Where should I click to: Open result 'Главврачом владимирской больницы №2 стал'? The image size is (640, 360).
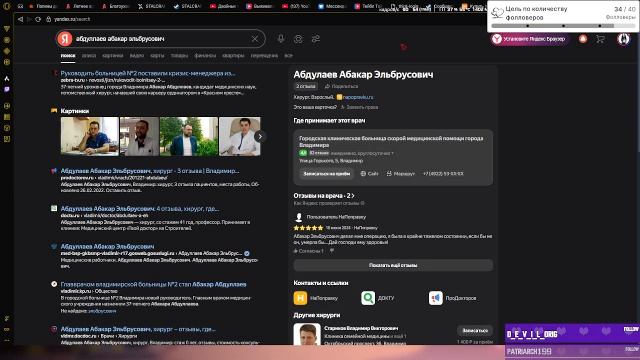click(x=153, y=284)
